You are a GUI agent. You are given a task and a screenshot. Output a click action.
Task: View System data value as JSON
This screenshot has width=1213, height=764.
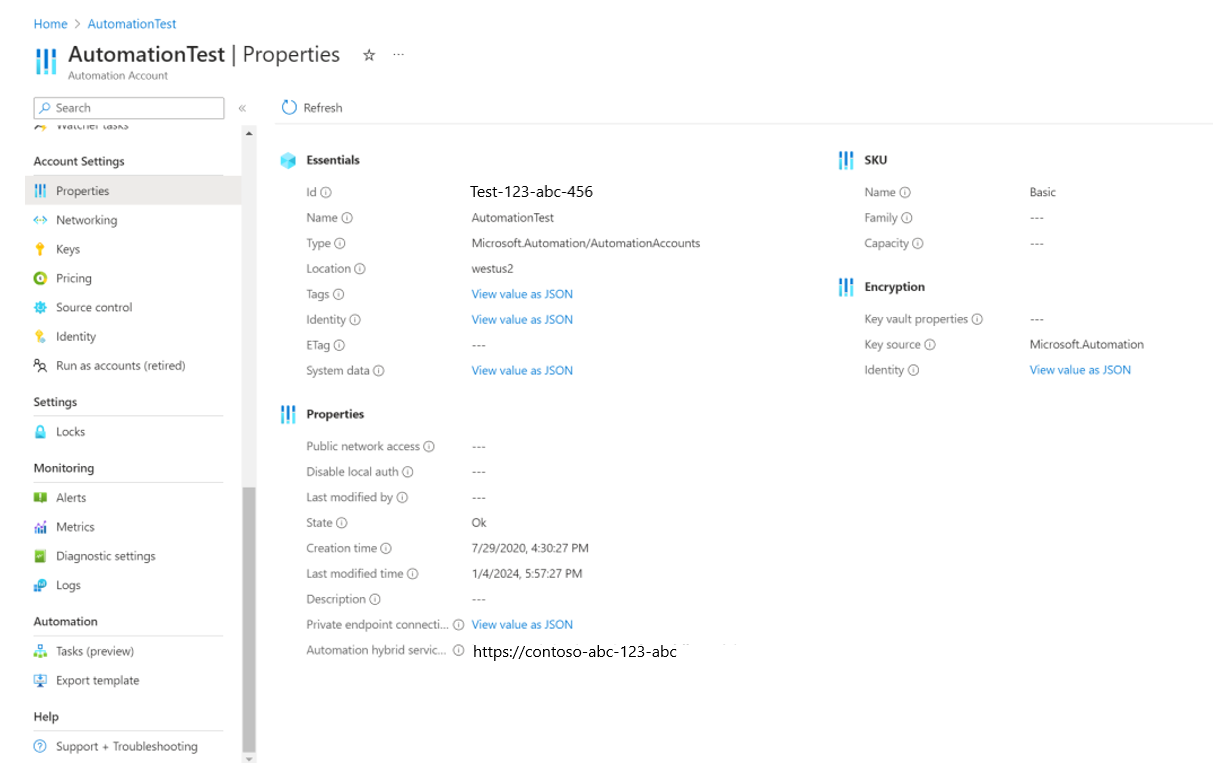(x=522, y=370)
